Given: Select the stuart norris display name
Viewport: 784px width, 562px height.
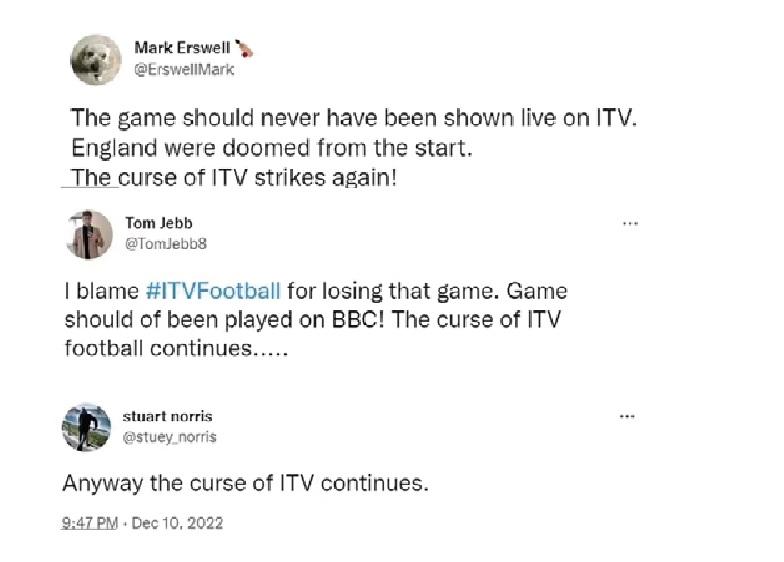Looking at the screenshot, I should click(x=167, y=416).
